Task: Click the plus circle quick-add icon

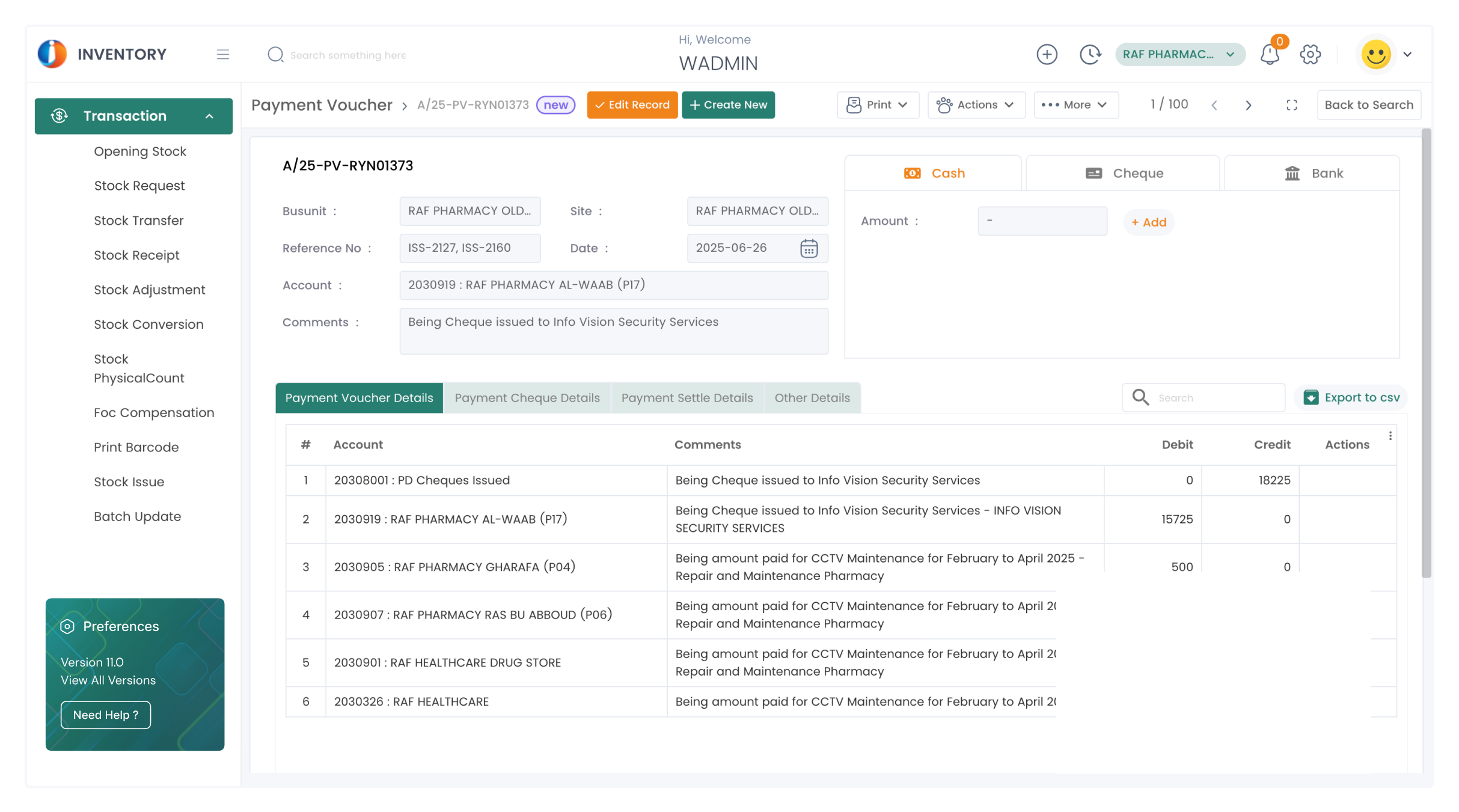Action: point(1047,55)
